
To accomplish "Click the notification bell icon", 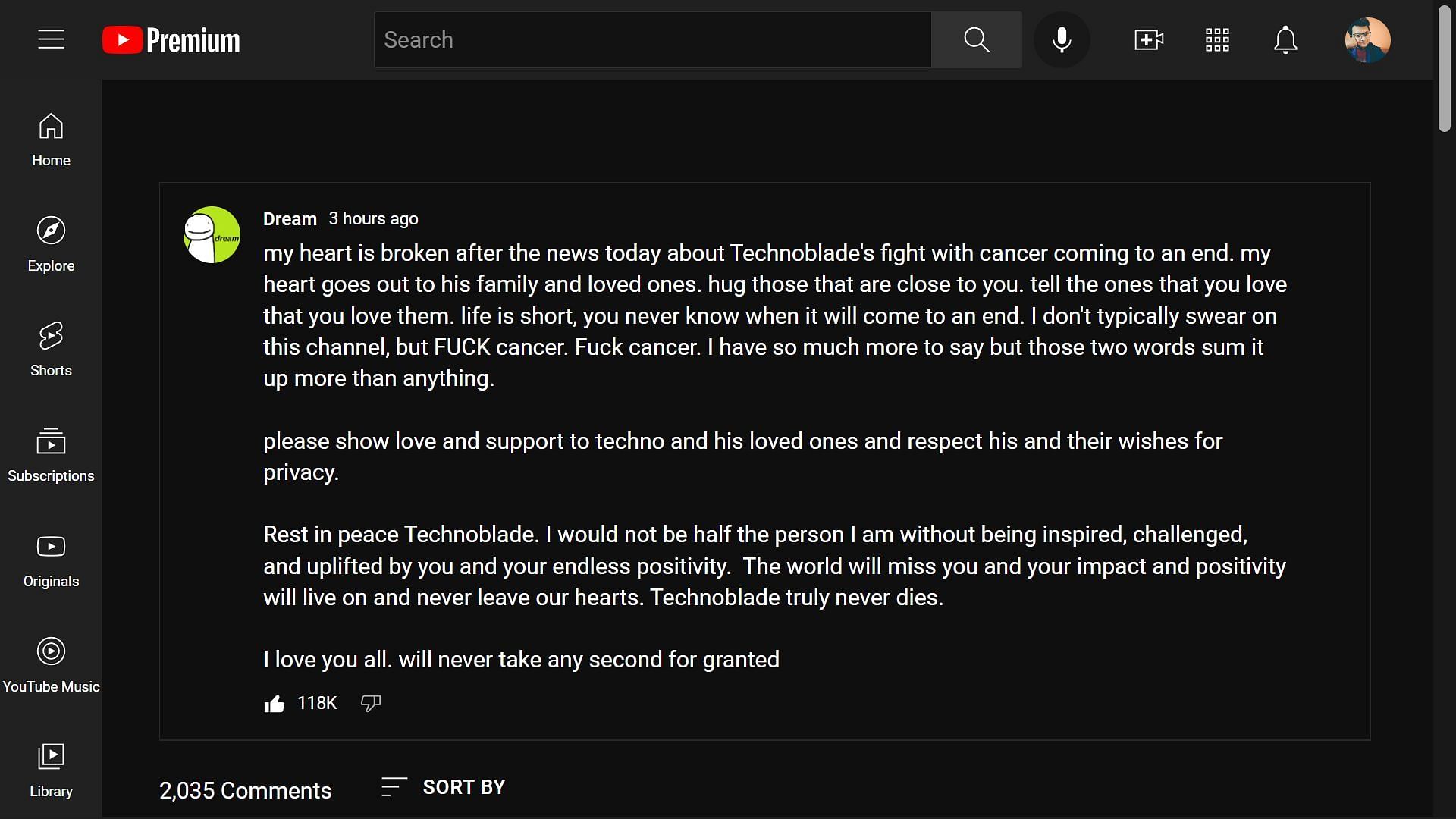I will 1286,40.
